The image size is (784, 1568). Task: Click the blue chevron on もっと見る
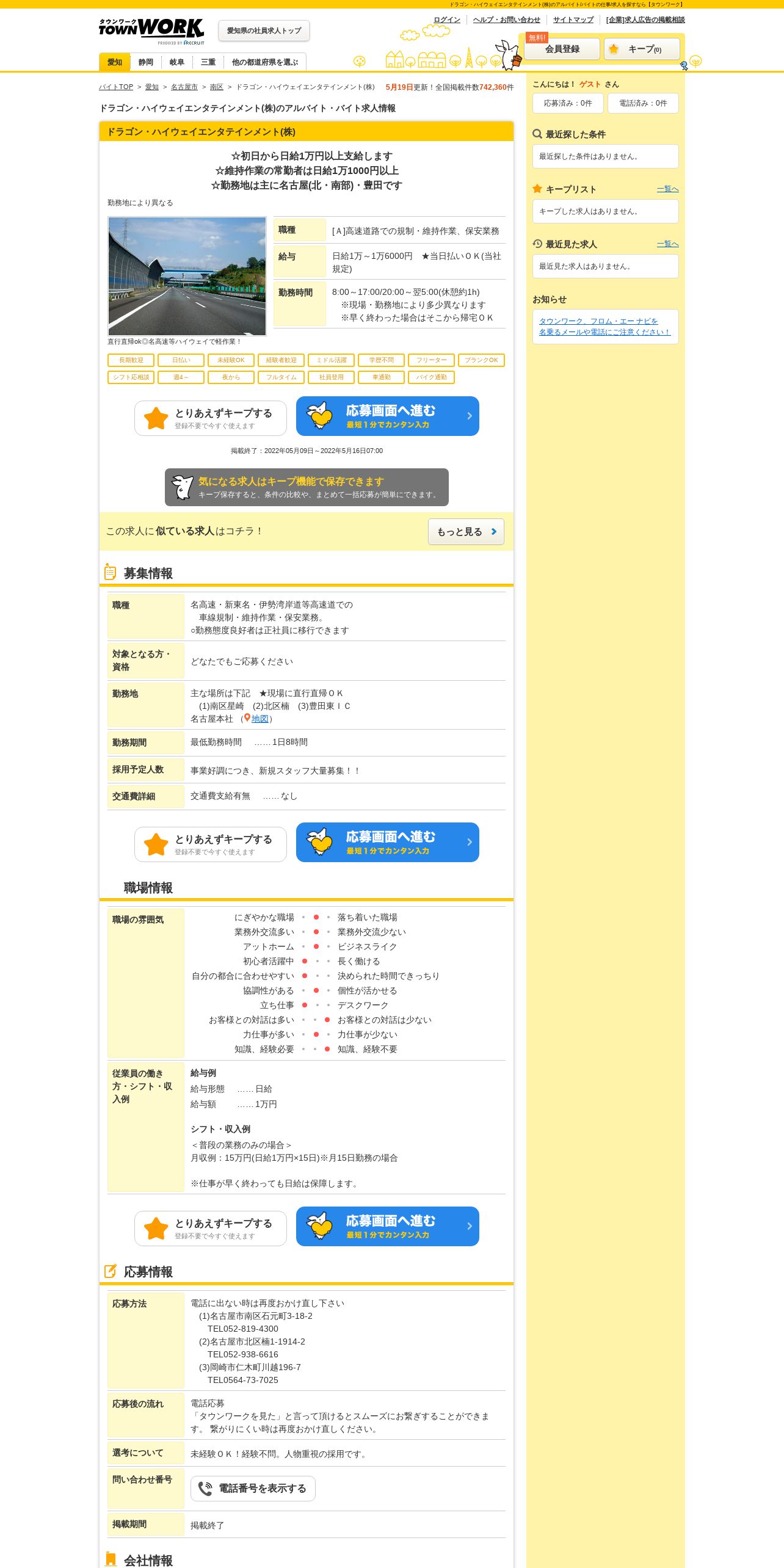[x=494, y=532]
